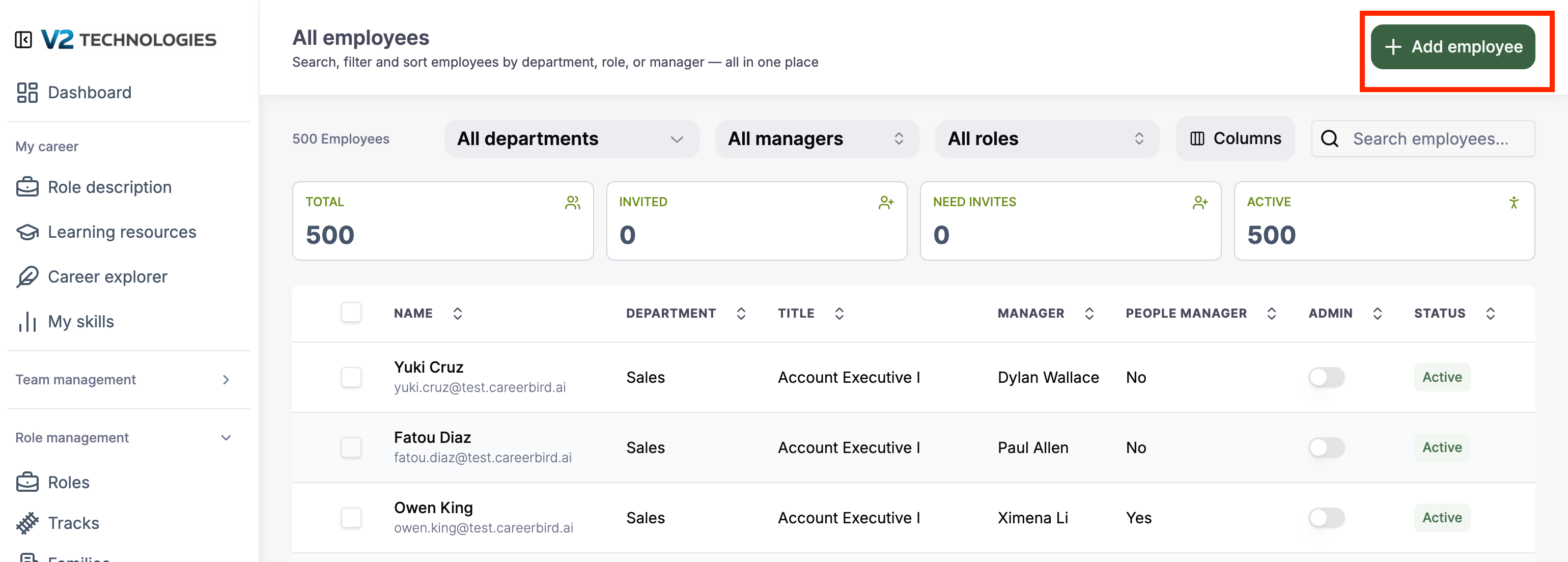Select Owen King row checkbox
1568x562 pixels.
pos(351,518)
